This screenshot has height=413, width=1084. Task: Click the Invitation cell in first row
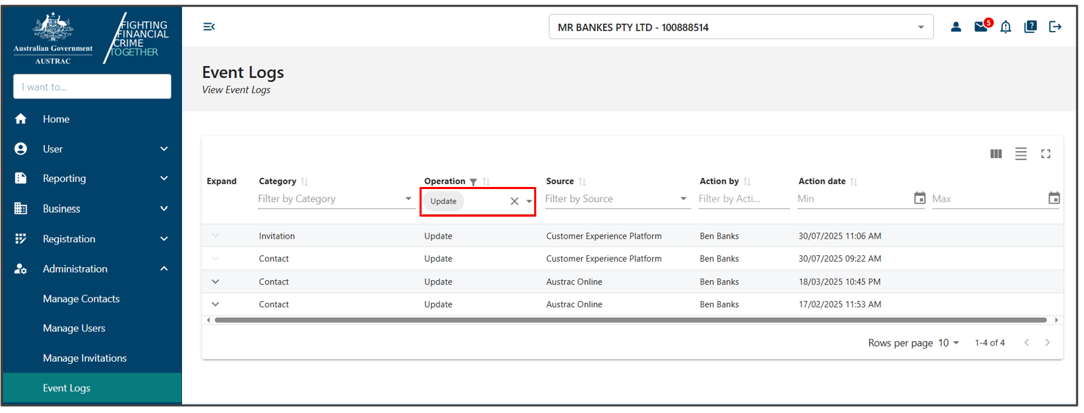click(277, 236)
